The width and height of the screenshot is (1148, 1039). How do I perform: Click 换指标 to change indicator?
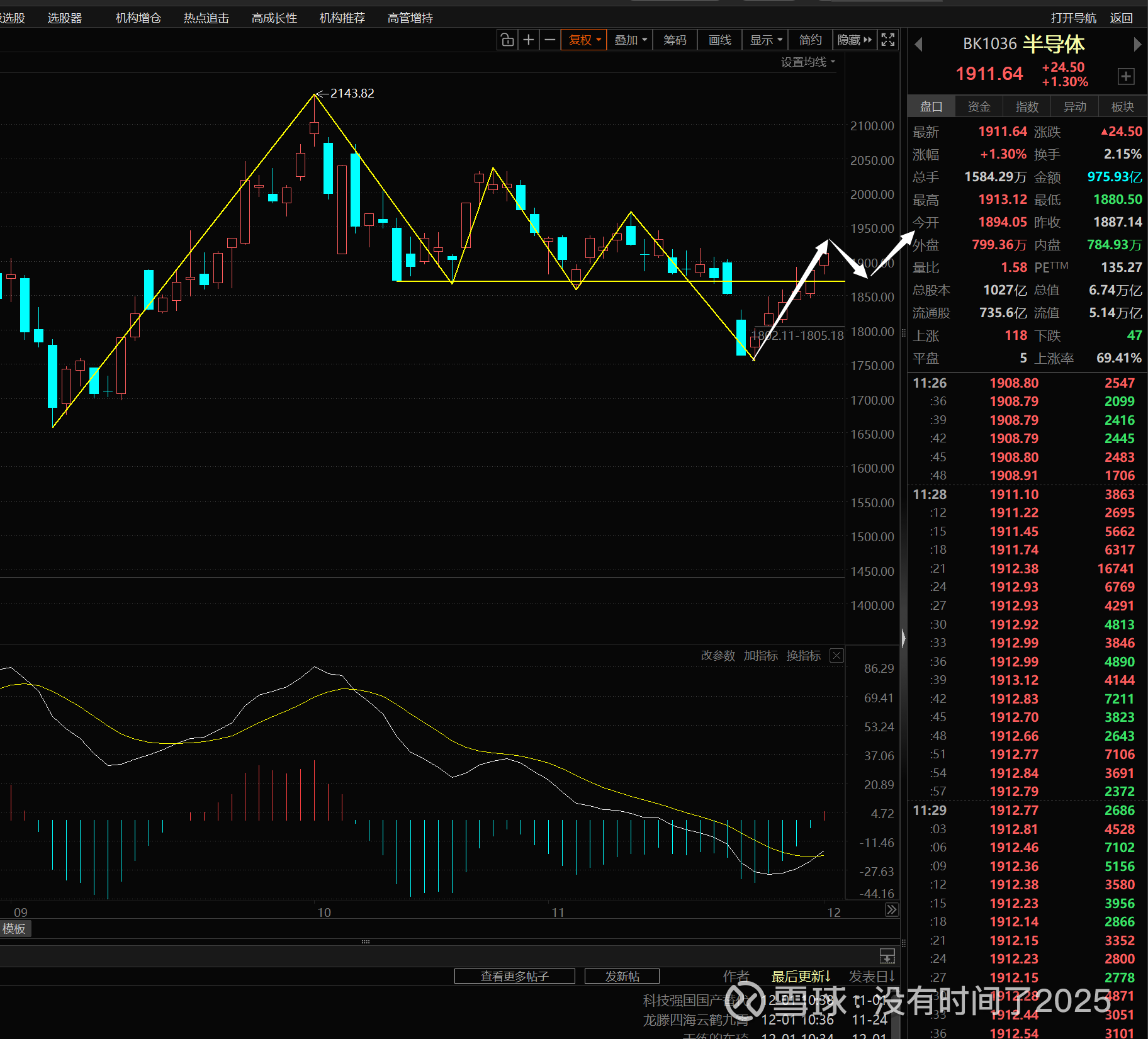(804, 656)
